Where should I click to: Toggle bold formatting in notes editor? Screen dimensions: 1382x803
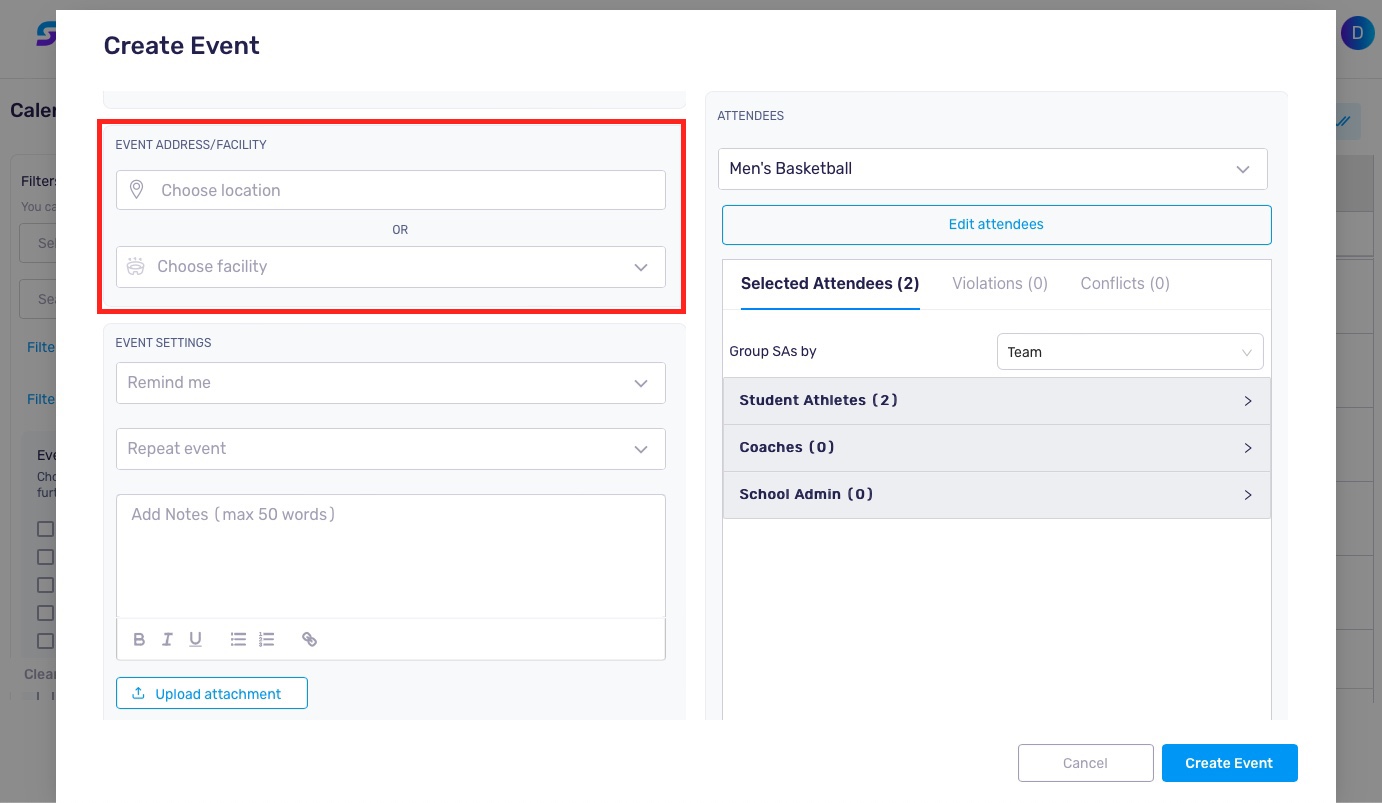pos(139,640)
